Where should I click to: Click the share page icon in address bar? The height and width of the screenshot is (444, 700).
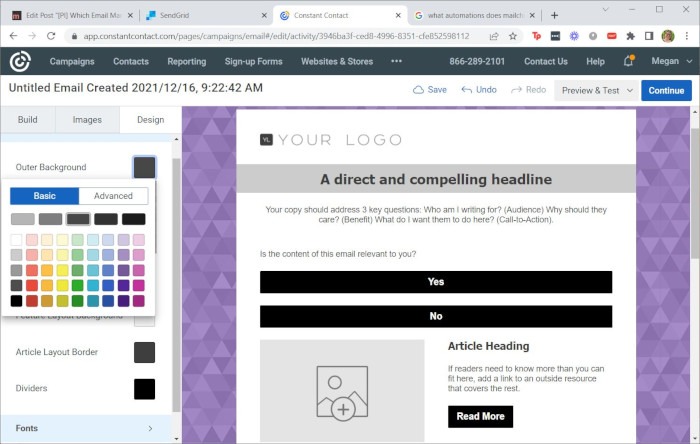coord(494,36)
